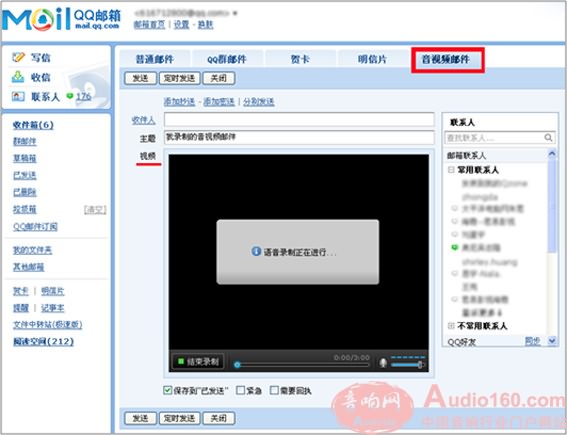Viewport: 567px width, 435px height.
Task: Expand the 不常用联系人 group
Action: (x=451, y=326)
